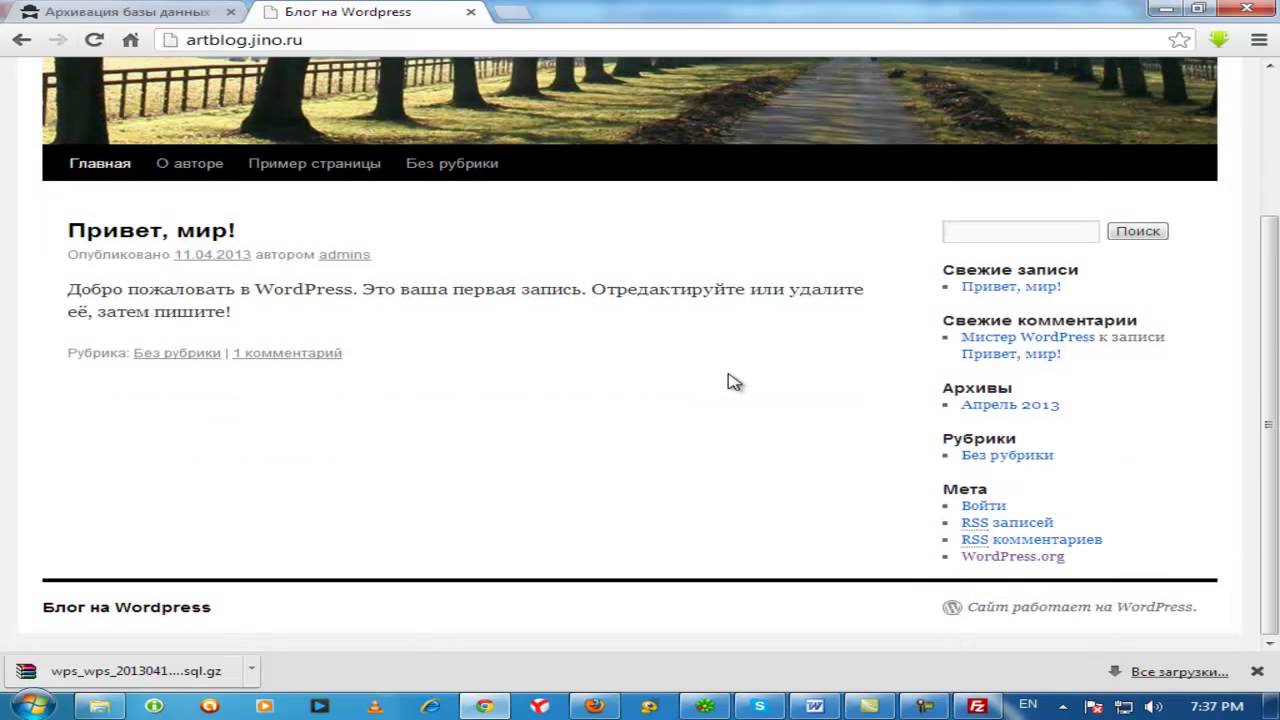1280x720 pixels.
Task: Bookmark this page with the star icon
Action: (x=1179, y=40)
